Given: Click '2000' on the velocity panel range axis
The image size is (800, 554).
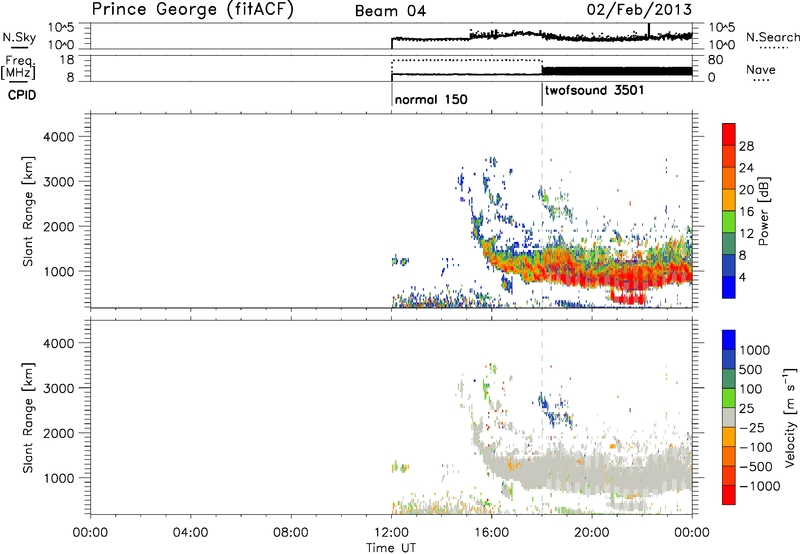Looking at the screenshot, I should 59,433.
